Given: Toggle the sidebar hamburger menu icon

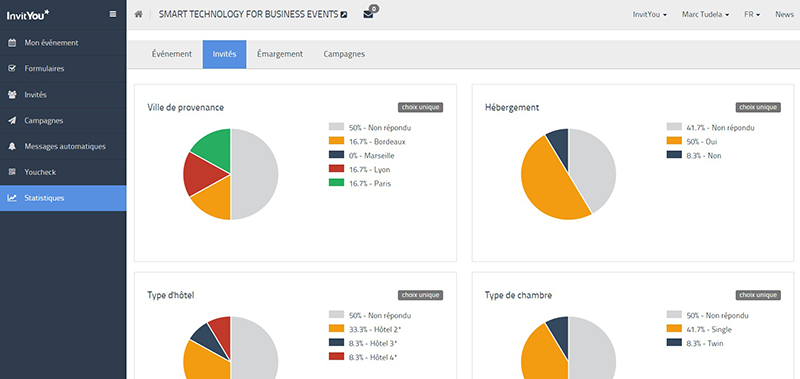Looking at the screenshot, I should pos(113,14).
